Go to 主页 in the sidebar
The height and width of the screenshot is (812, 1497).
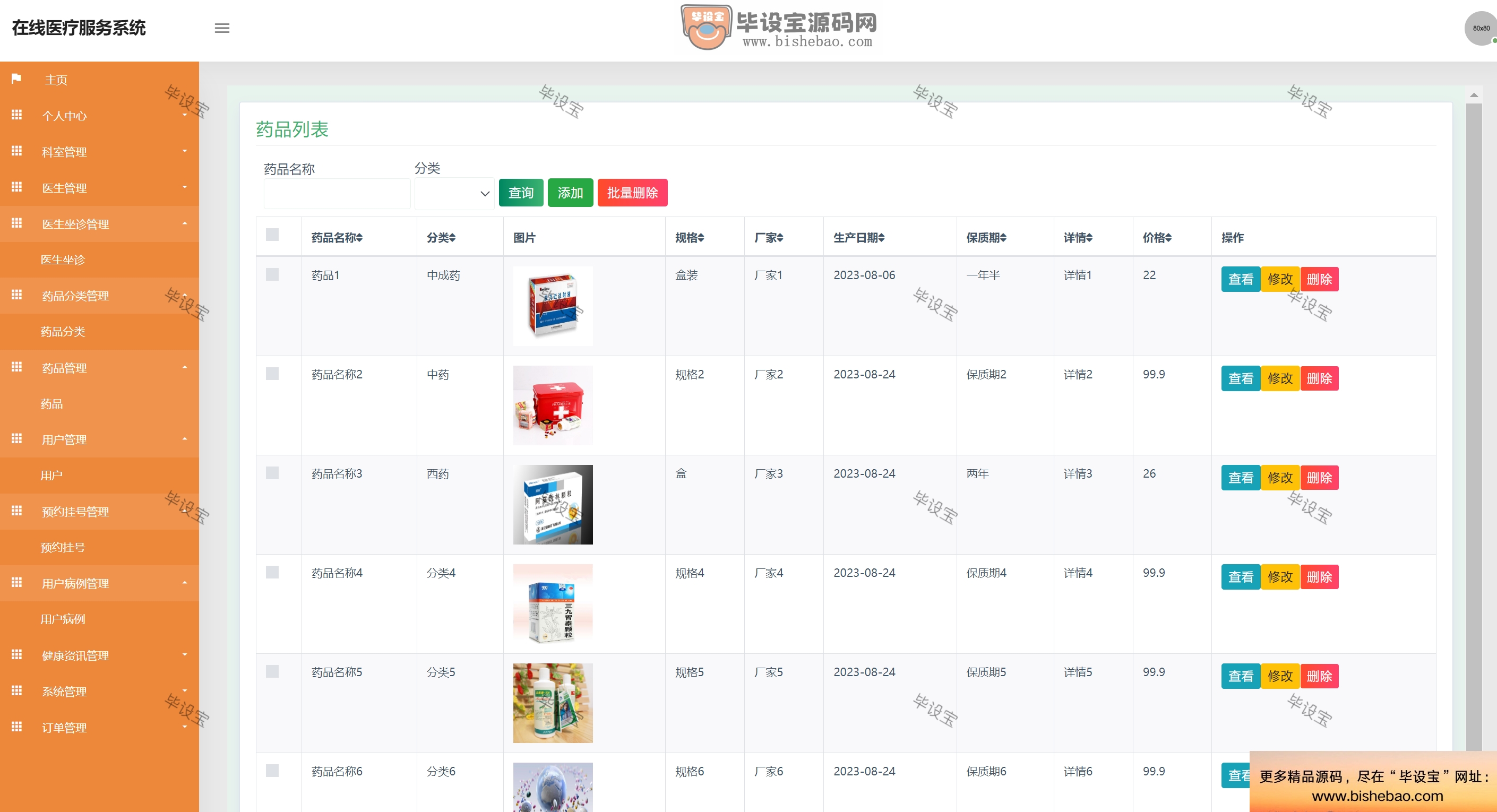pyautogui.click(x=56, y=80)
